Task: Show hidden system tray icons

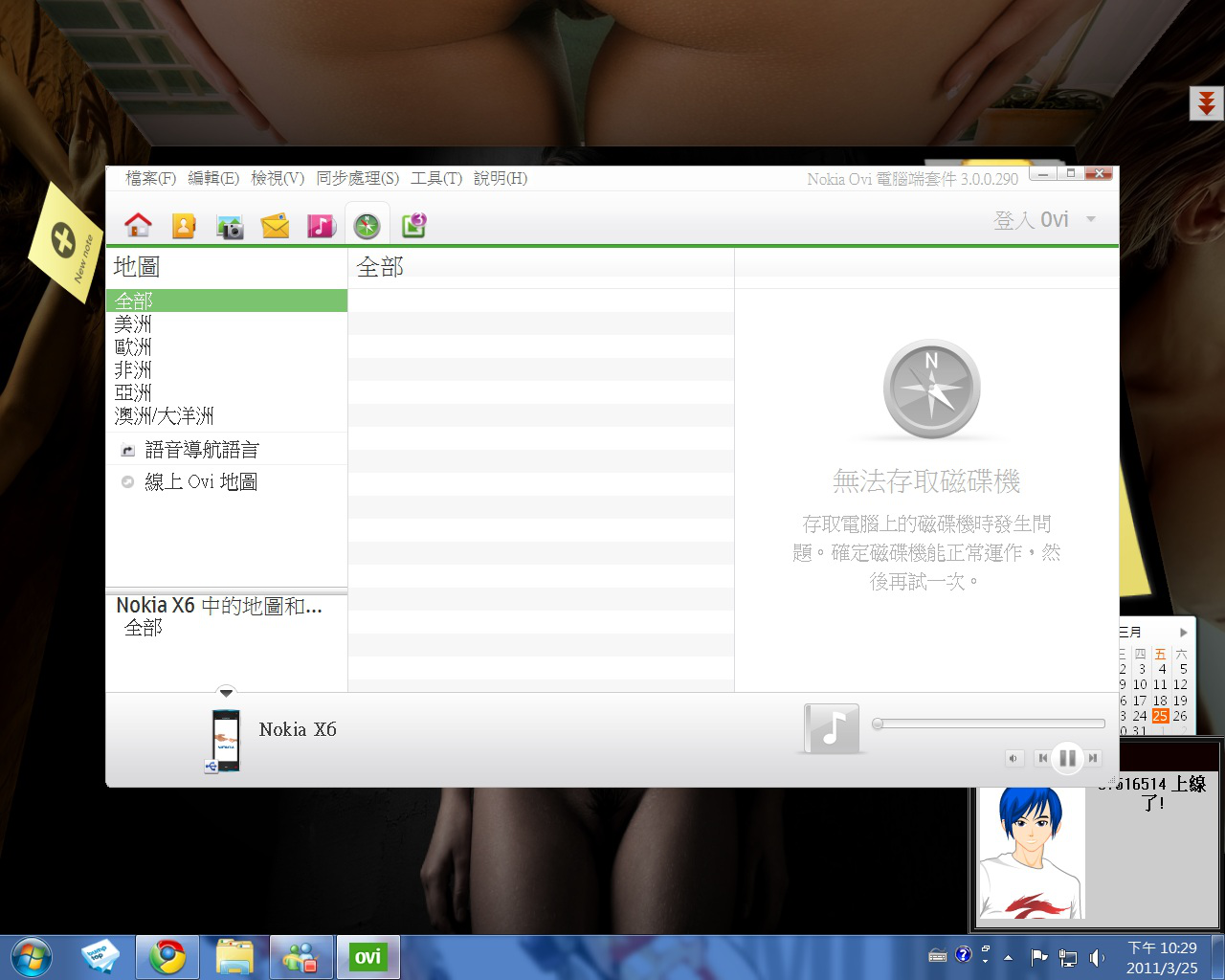Action: pos(1008,957)
